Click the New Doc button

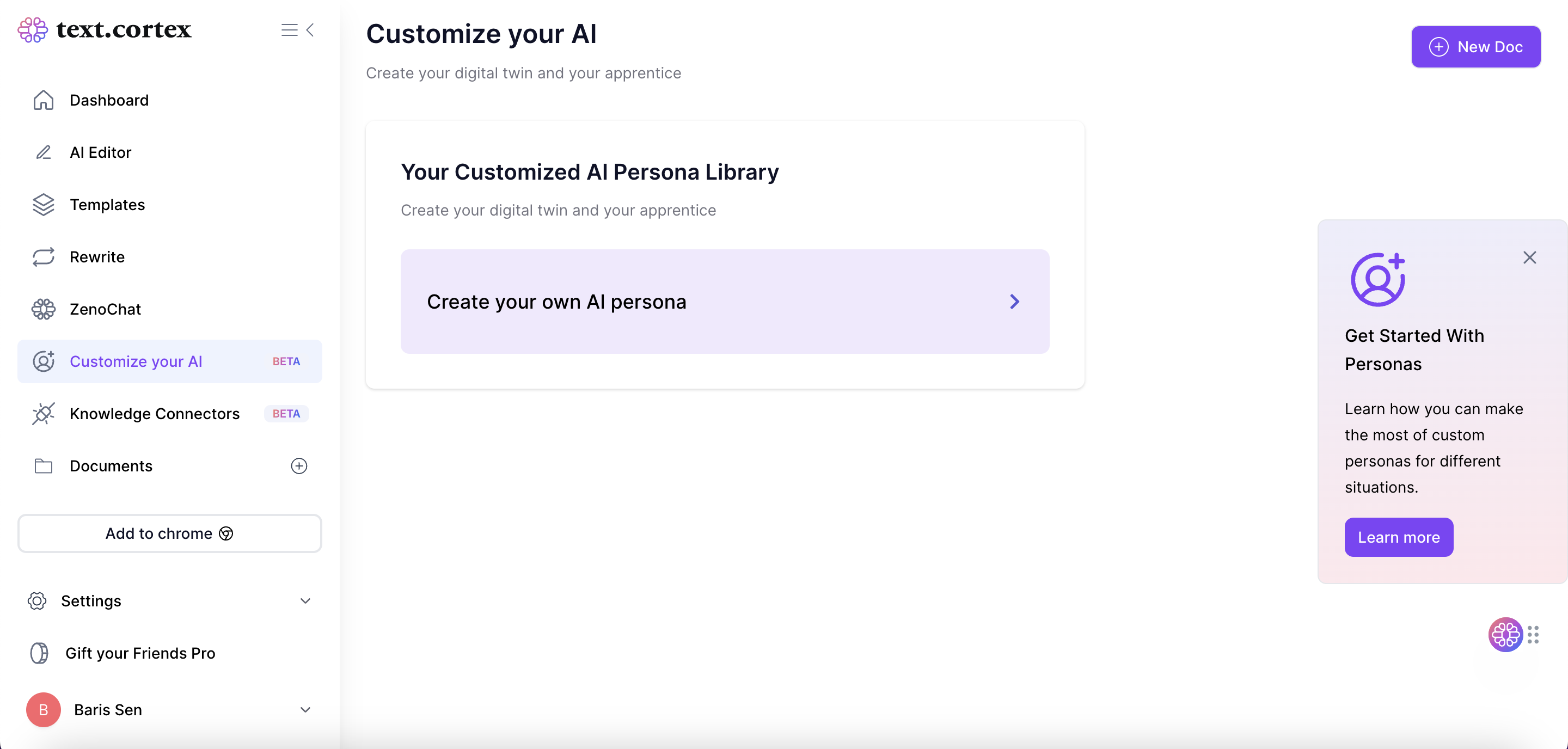point(1475,47)
